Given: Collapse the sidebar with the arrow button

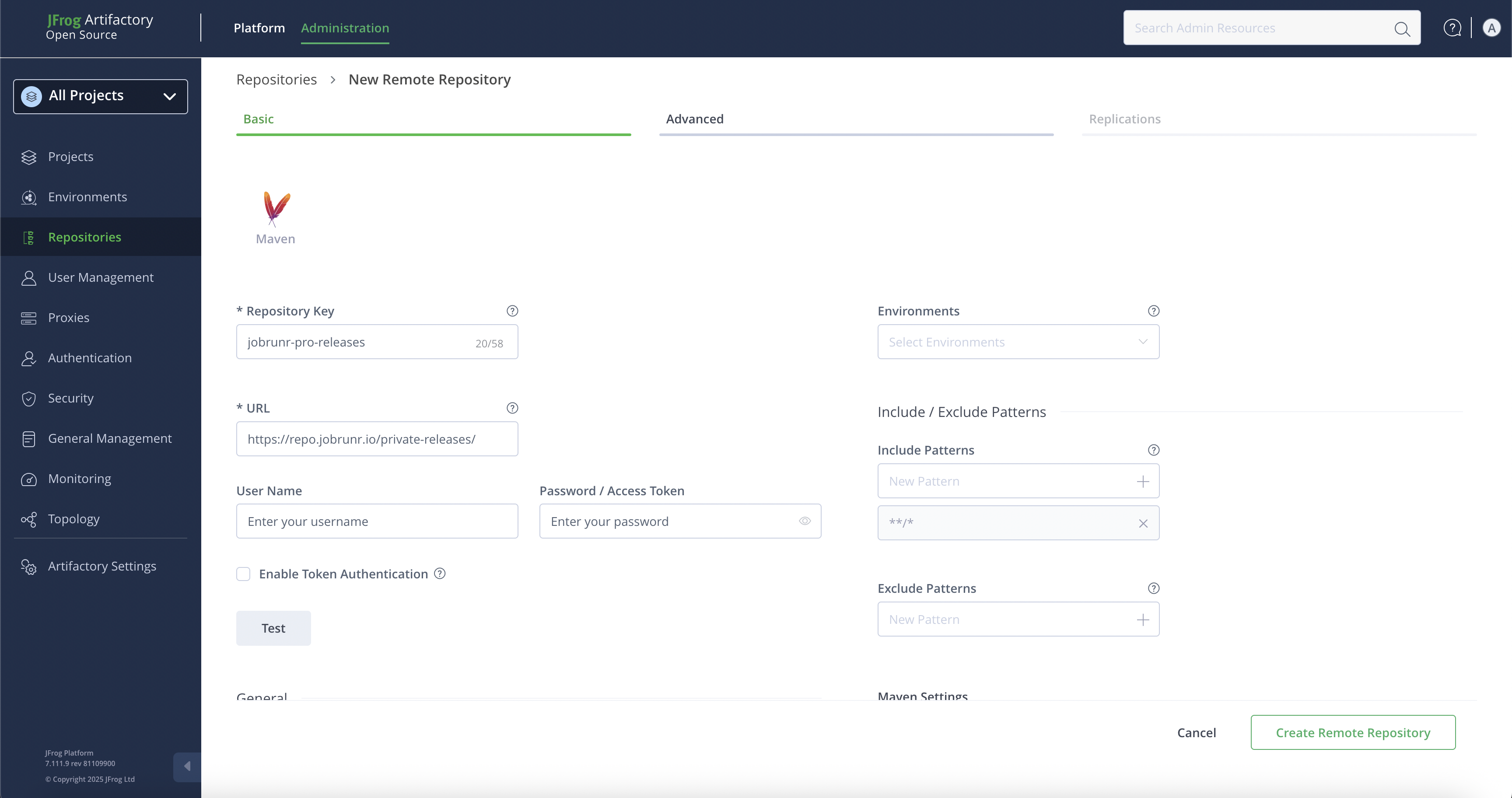Looking at the screenshot, I should click(x=187, y=766).
